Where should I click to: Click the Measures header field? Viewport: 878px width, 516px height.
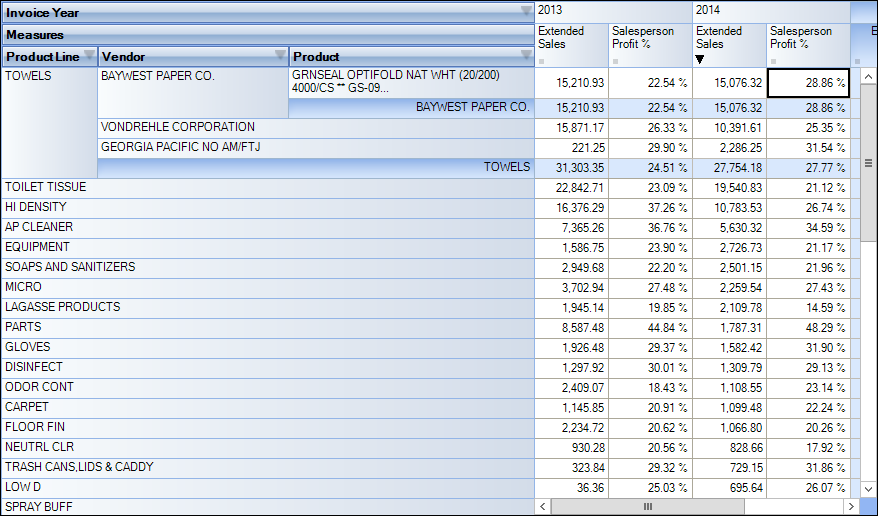tap(268, 35)
